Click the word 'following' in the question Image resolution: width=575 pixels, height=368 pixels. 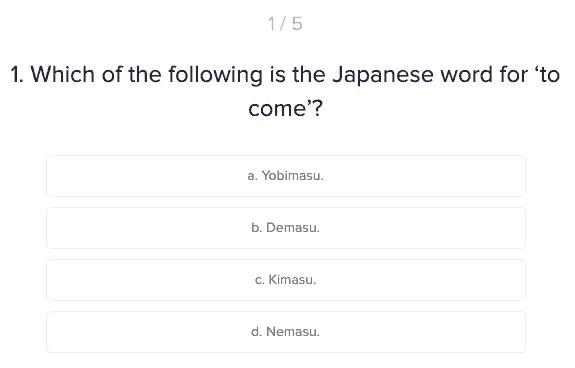[x=215, y=76]
